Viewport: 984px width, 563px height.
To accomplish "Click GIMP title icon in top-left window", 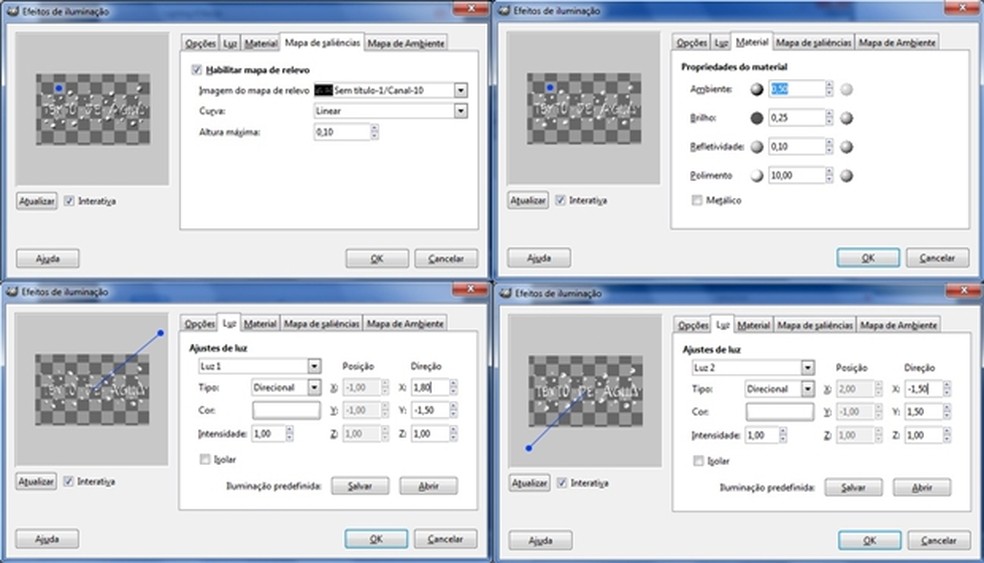I will point(13,11).
